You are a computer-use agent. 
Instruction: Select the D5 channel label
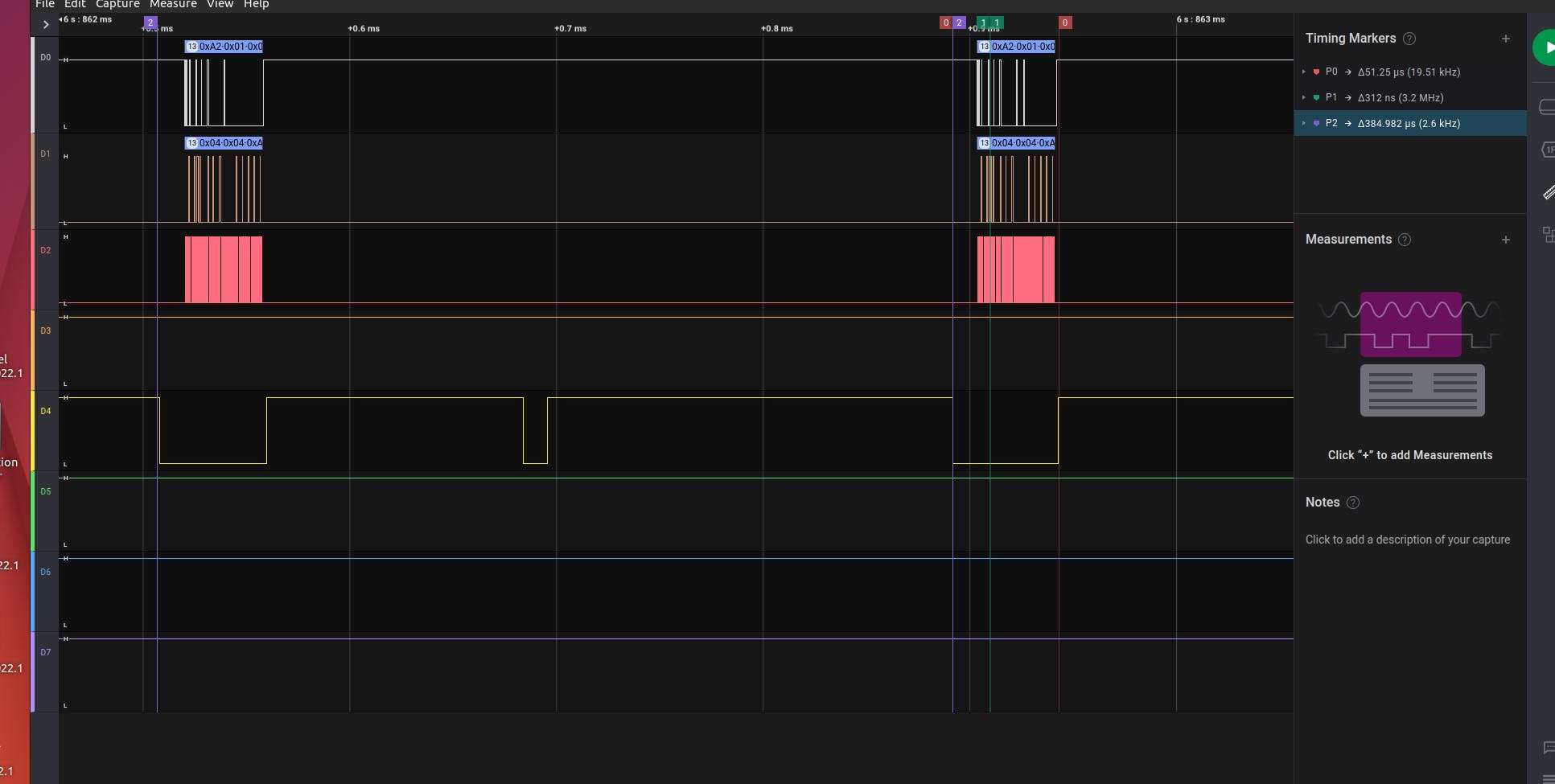pos(46,491)
